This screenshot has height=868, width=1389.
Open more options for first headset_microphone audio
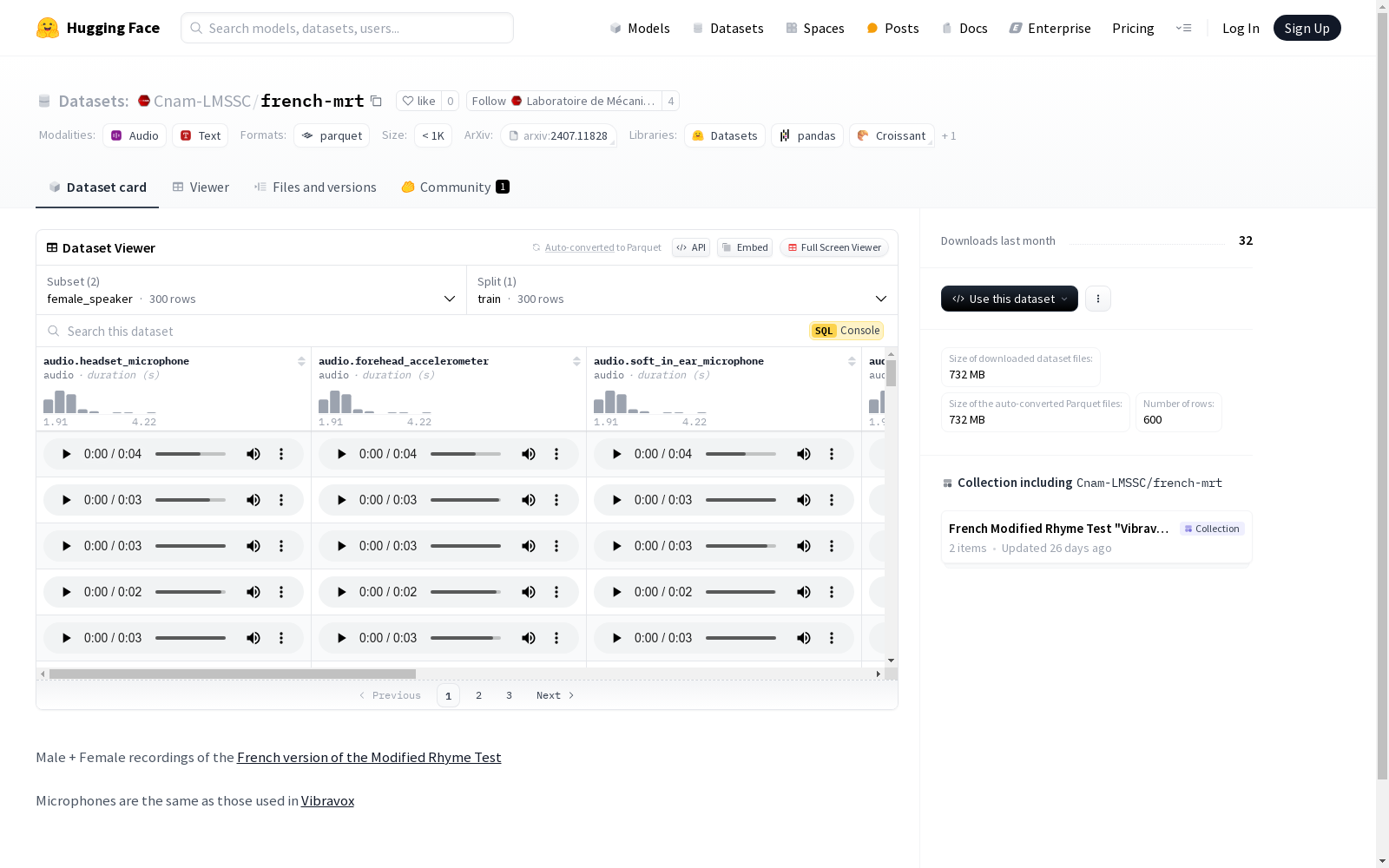pyautogui.click(x=281, y=454)
